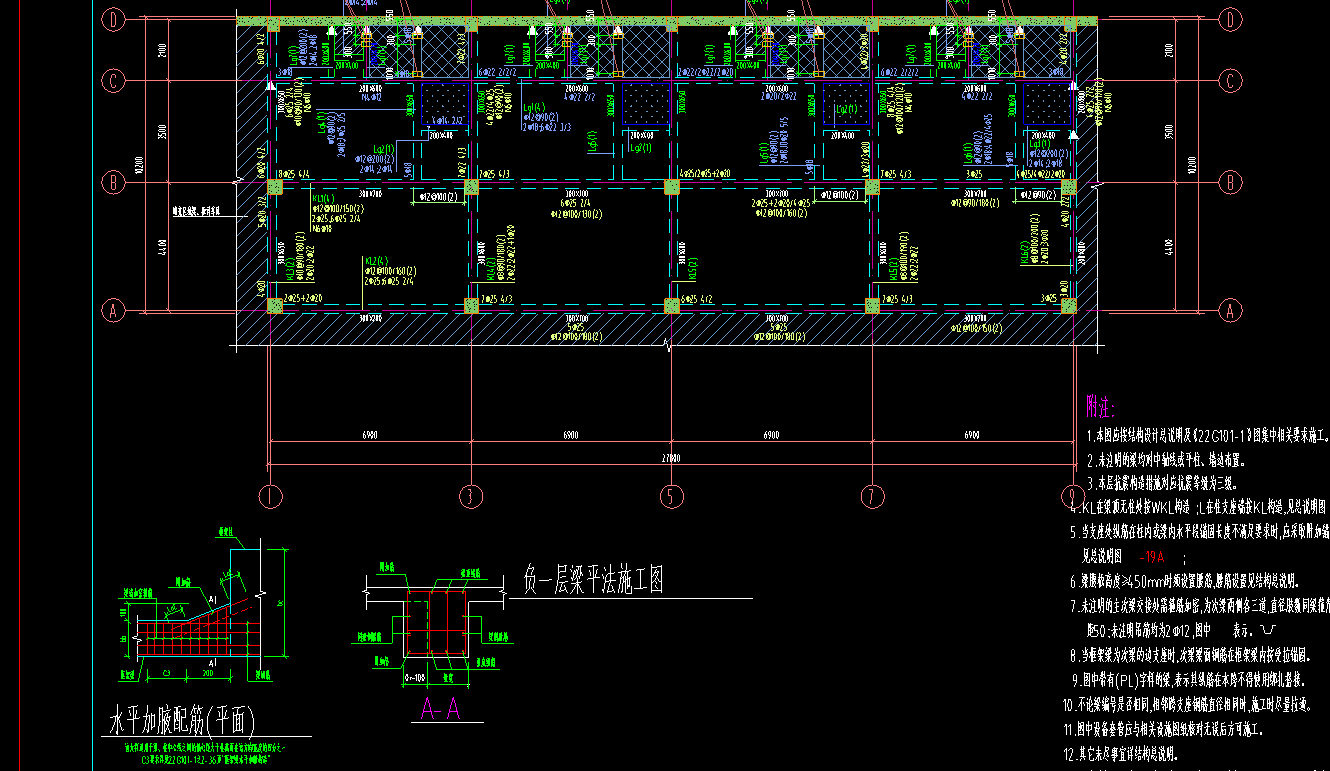Click the overall dimension 27600

(670, 459)
